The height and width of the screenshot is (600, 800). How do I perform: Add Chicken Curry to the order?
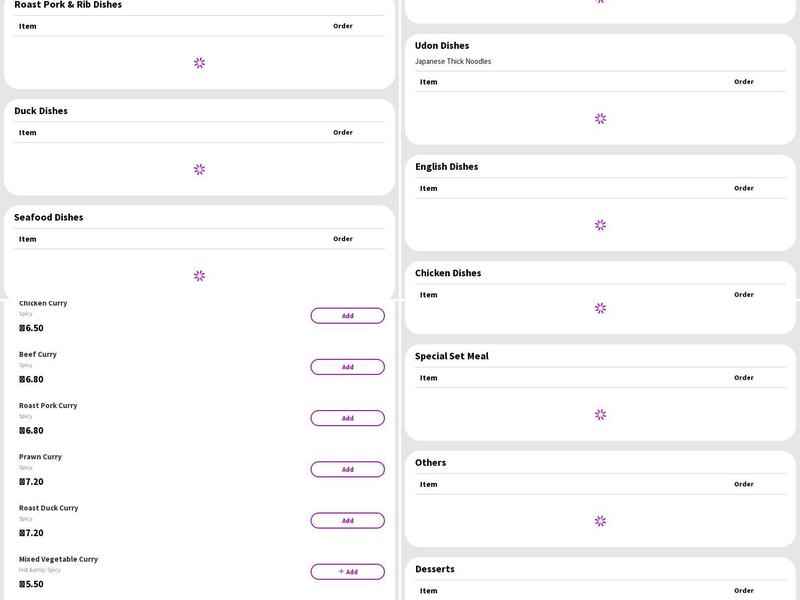click(x=347, y=316)
